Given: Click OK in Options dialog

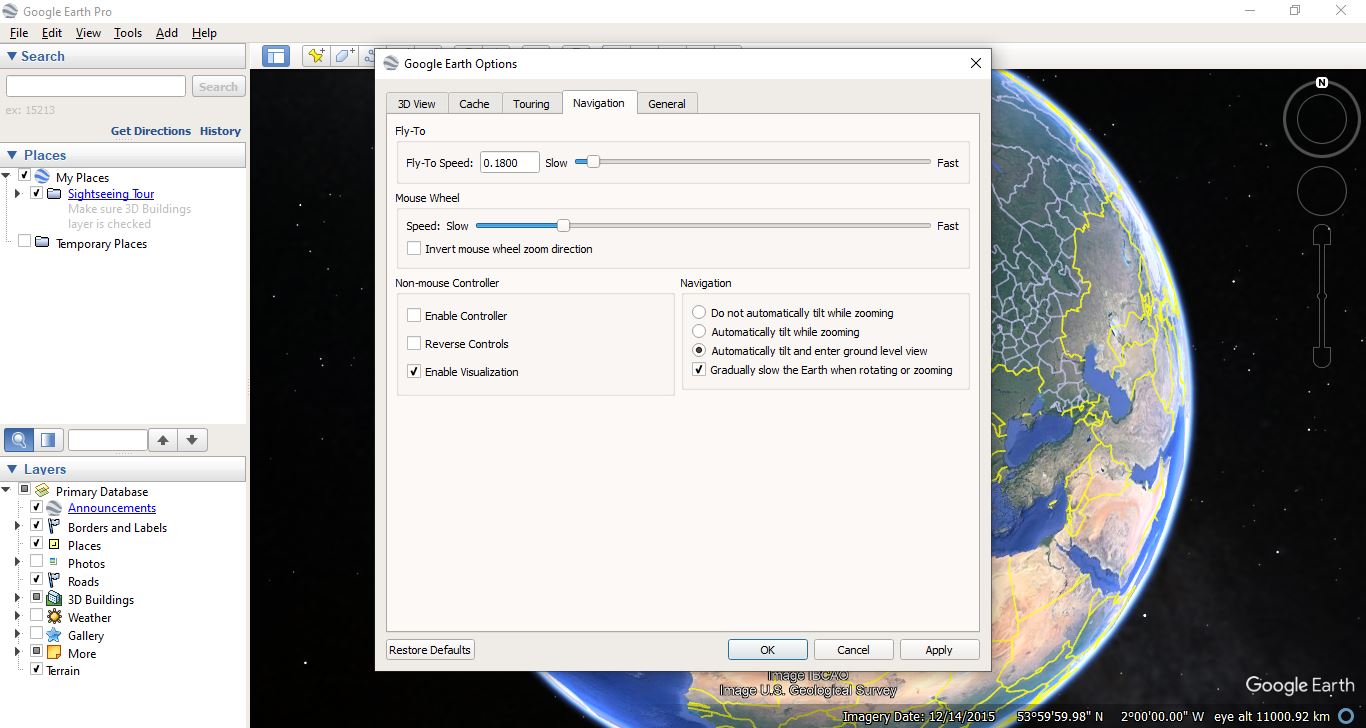Looking at the screenshot, I should pyautogui.click(x=768, y=650).
